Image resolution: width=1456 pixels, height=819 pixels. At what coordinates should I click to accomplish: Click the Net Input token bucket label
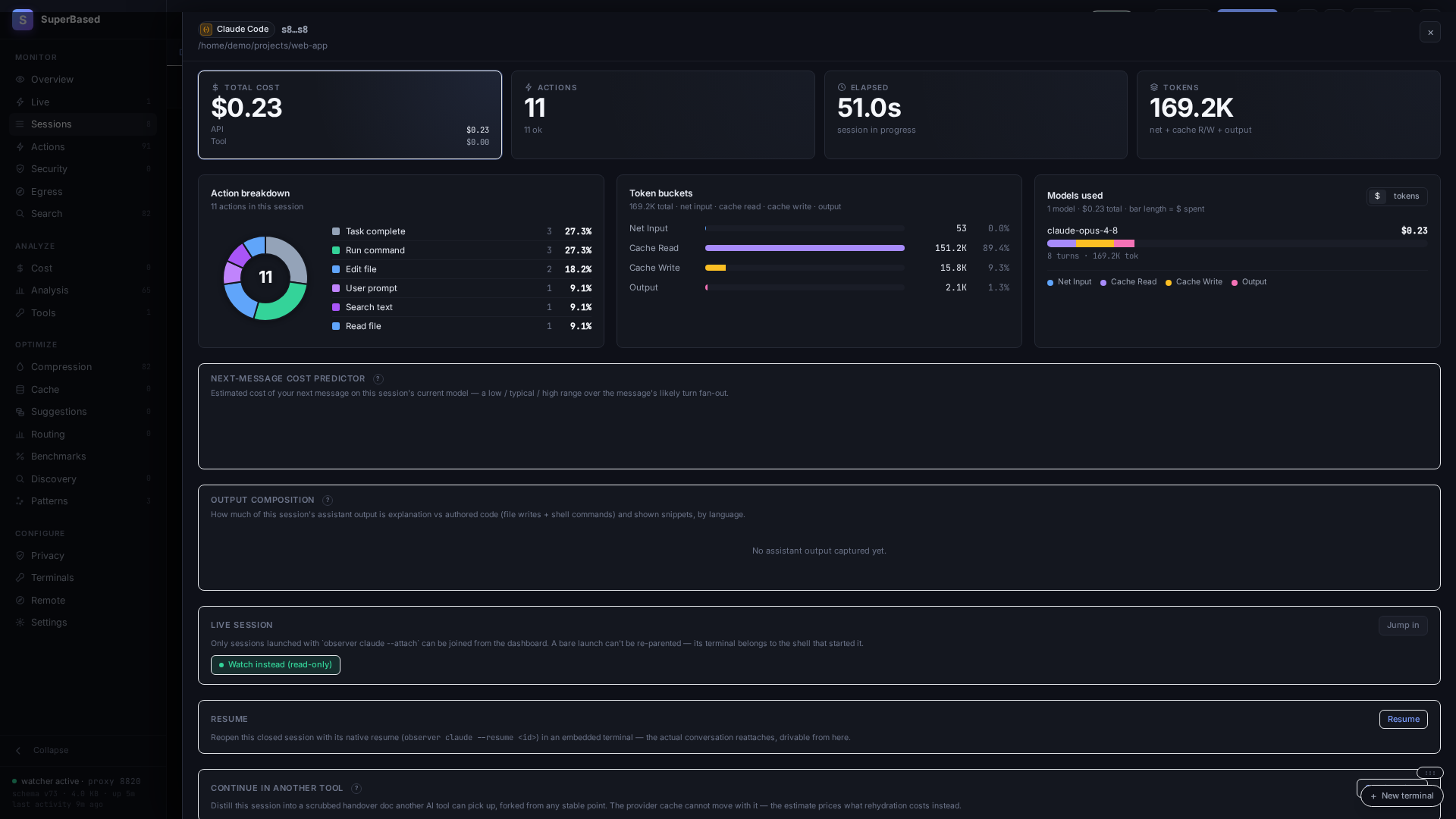(x=648, y=228)
